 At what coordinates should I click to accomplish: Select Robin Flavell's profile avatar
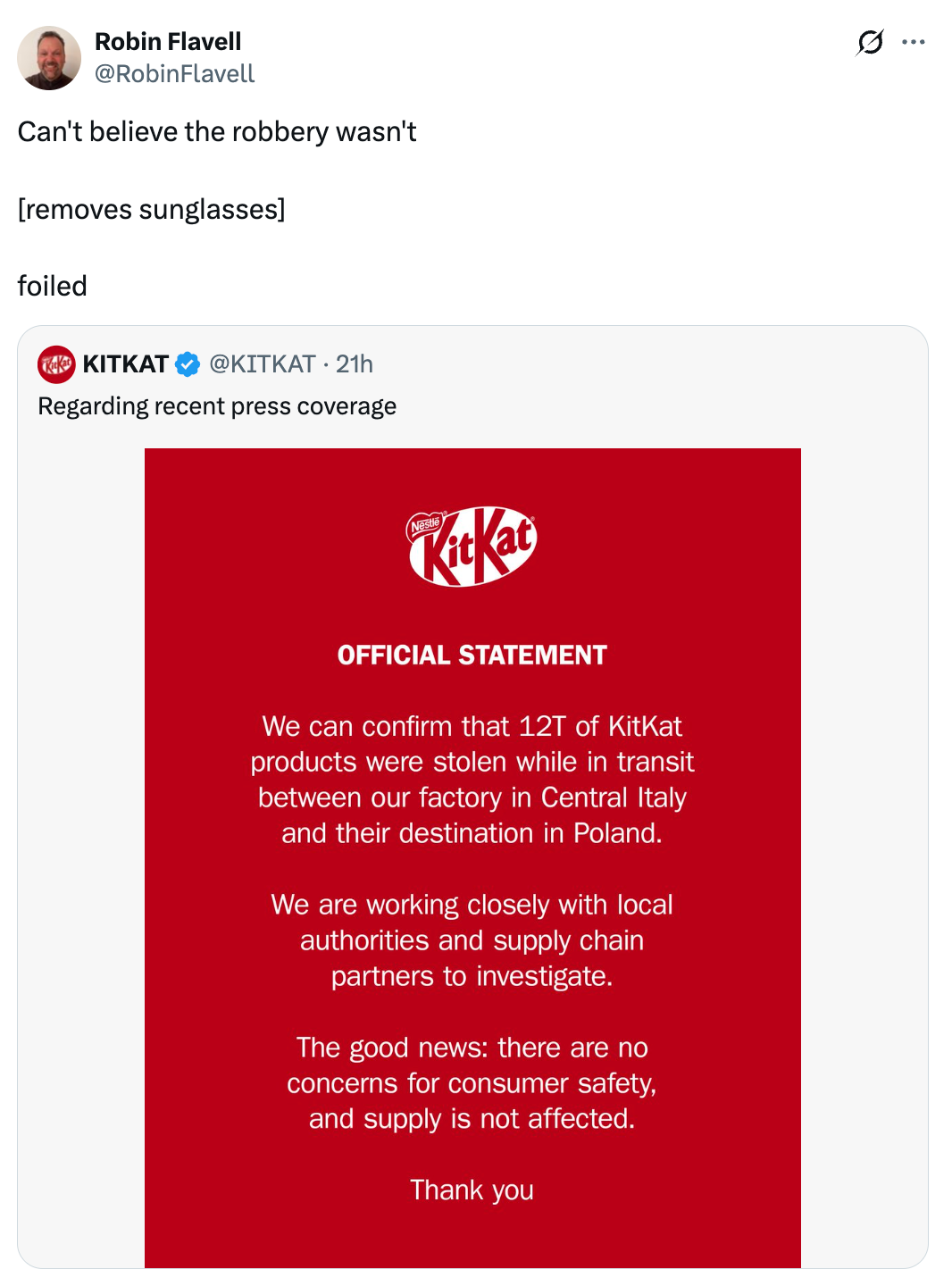(x=51, y=56)
